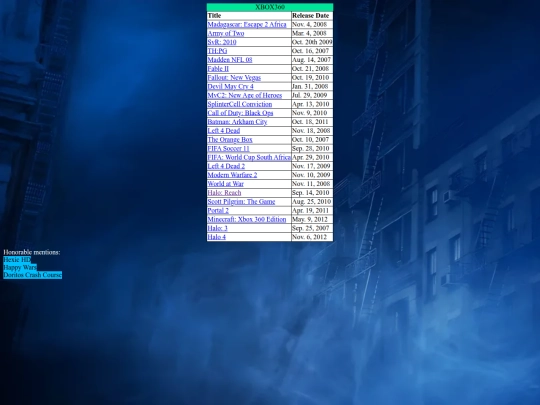
Task: Select the Nov. 4, 2008 date cell
Action: [x=312, y=24]
